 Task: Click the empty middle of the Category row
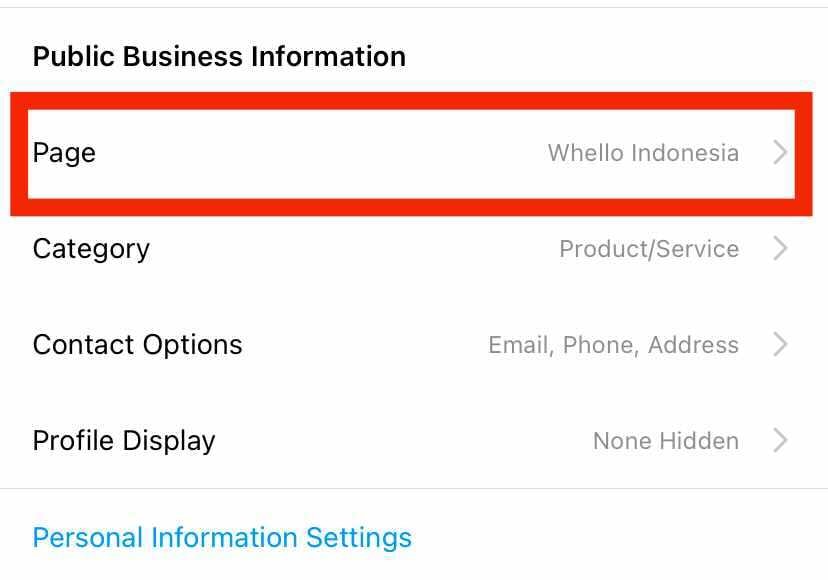click(x=350, y=249)
